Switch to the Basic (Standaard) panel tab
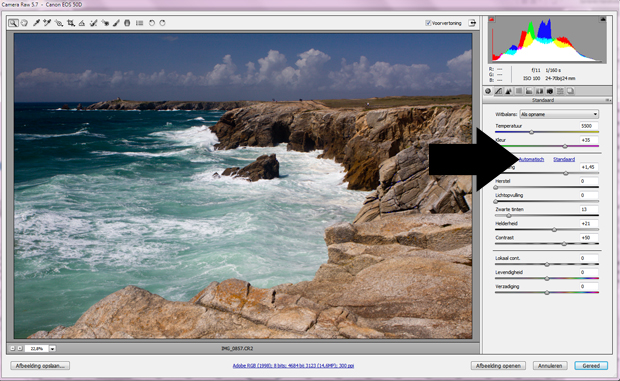This screenshot has height=381, width=620. [488, 91]
